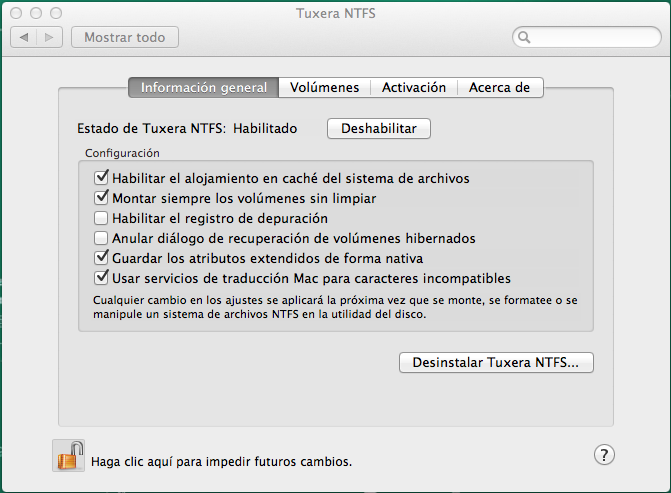Viewport: 671px width, 493px height.
Task: Toggle 'Guardar los atributos extendidos de forma nativa'
Action: (x=101, y=257)
